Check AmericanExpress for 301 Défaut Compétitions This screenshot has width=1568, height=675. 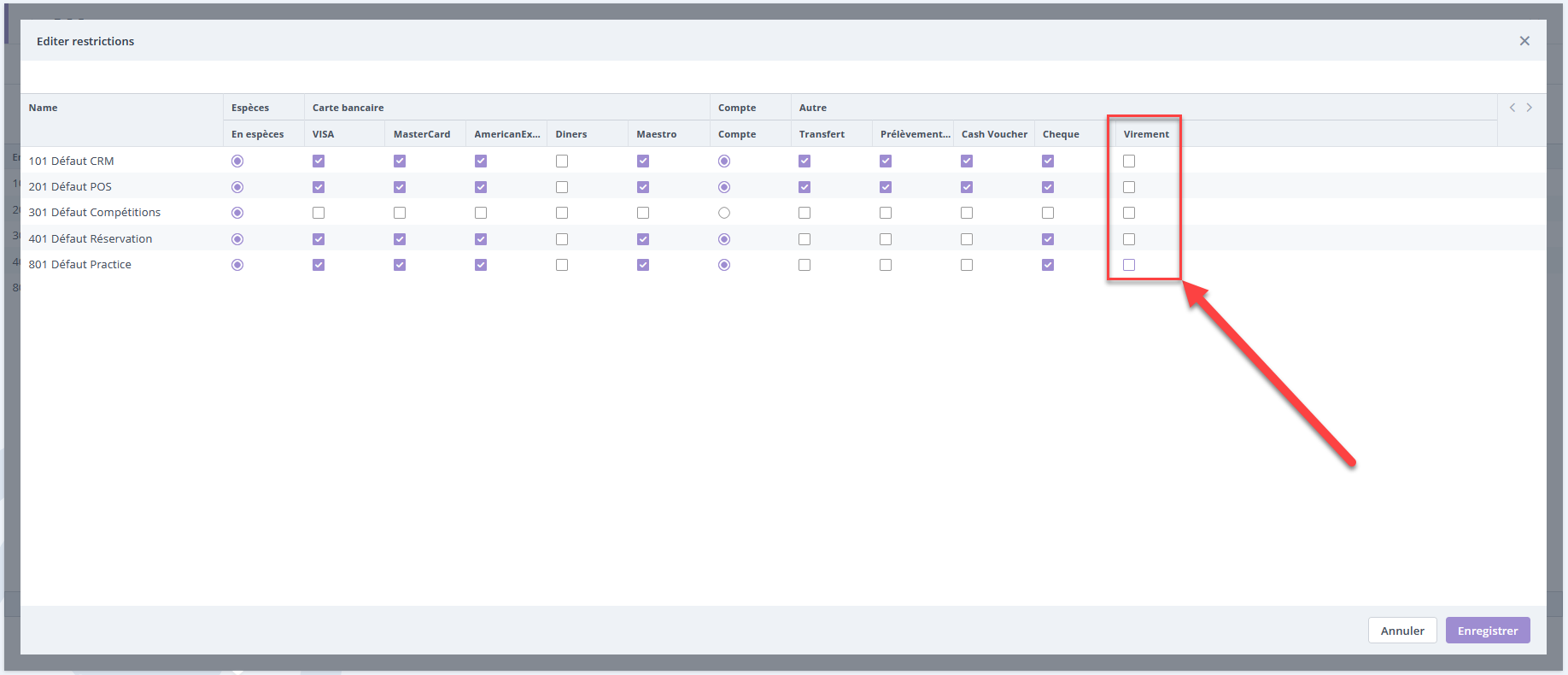(481, 213)
